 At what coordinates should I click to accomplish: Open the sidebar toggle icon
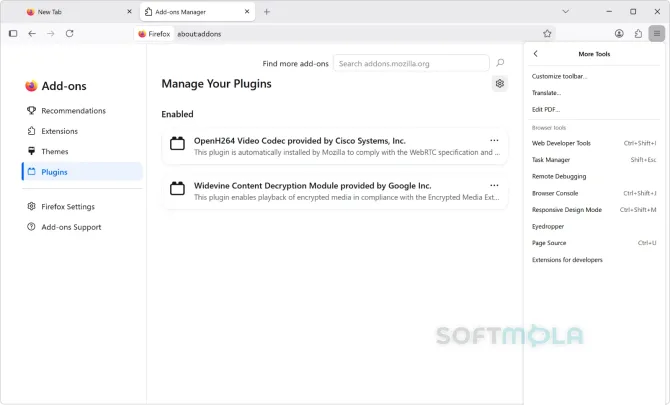(x=13, y=33)
